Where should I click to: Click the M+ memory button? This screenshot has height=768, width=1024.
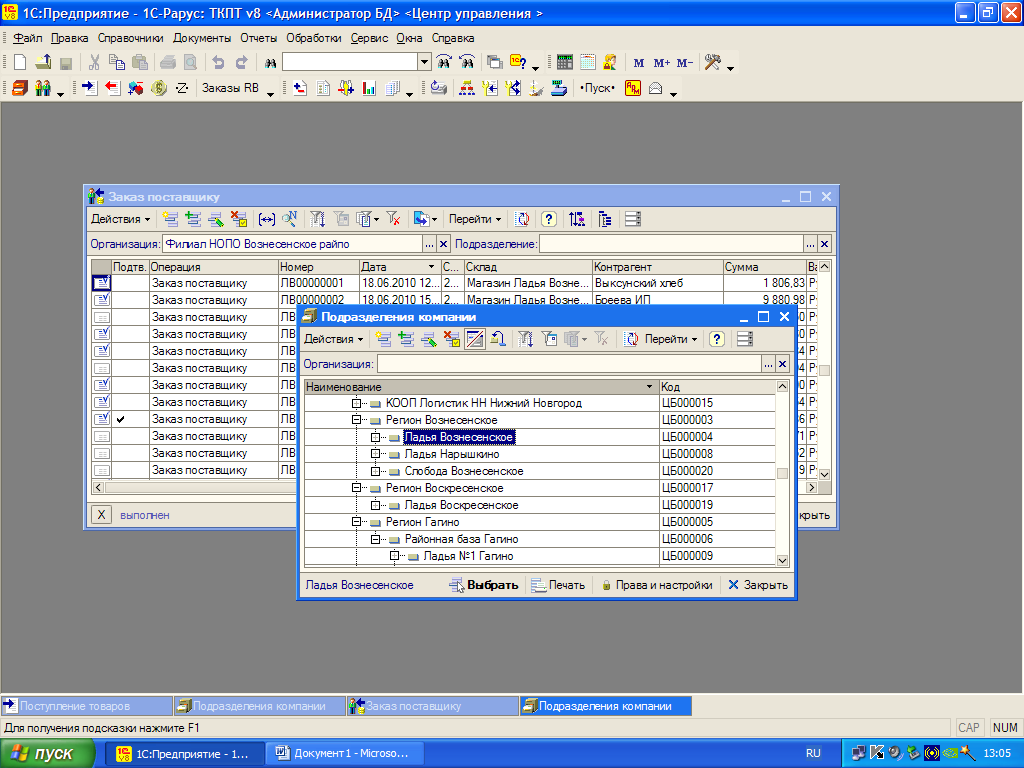pyautogui.click(x=662, y=63)
